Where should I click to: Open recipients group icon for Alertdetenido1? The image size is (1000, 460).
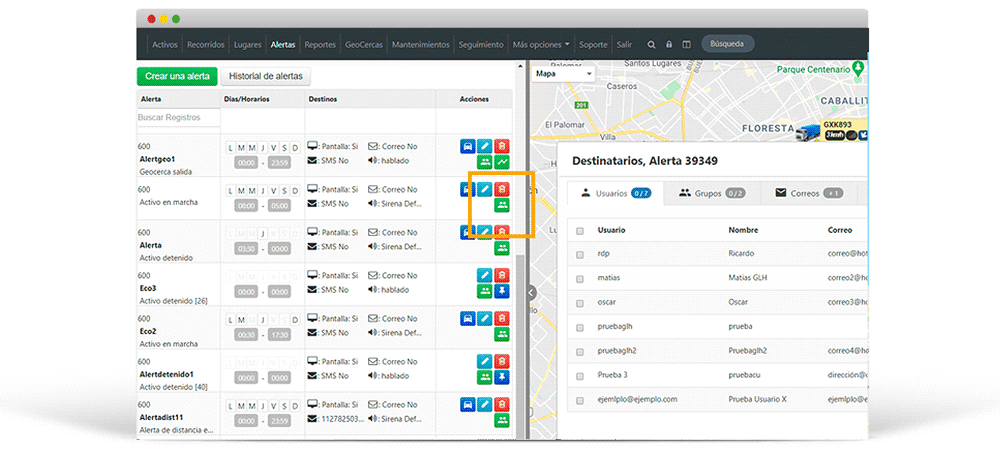[485, 377]
